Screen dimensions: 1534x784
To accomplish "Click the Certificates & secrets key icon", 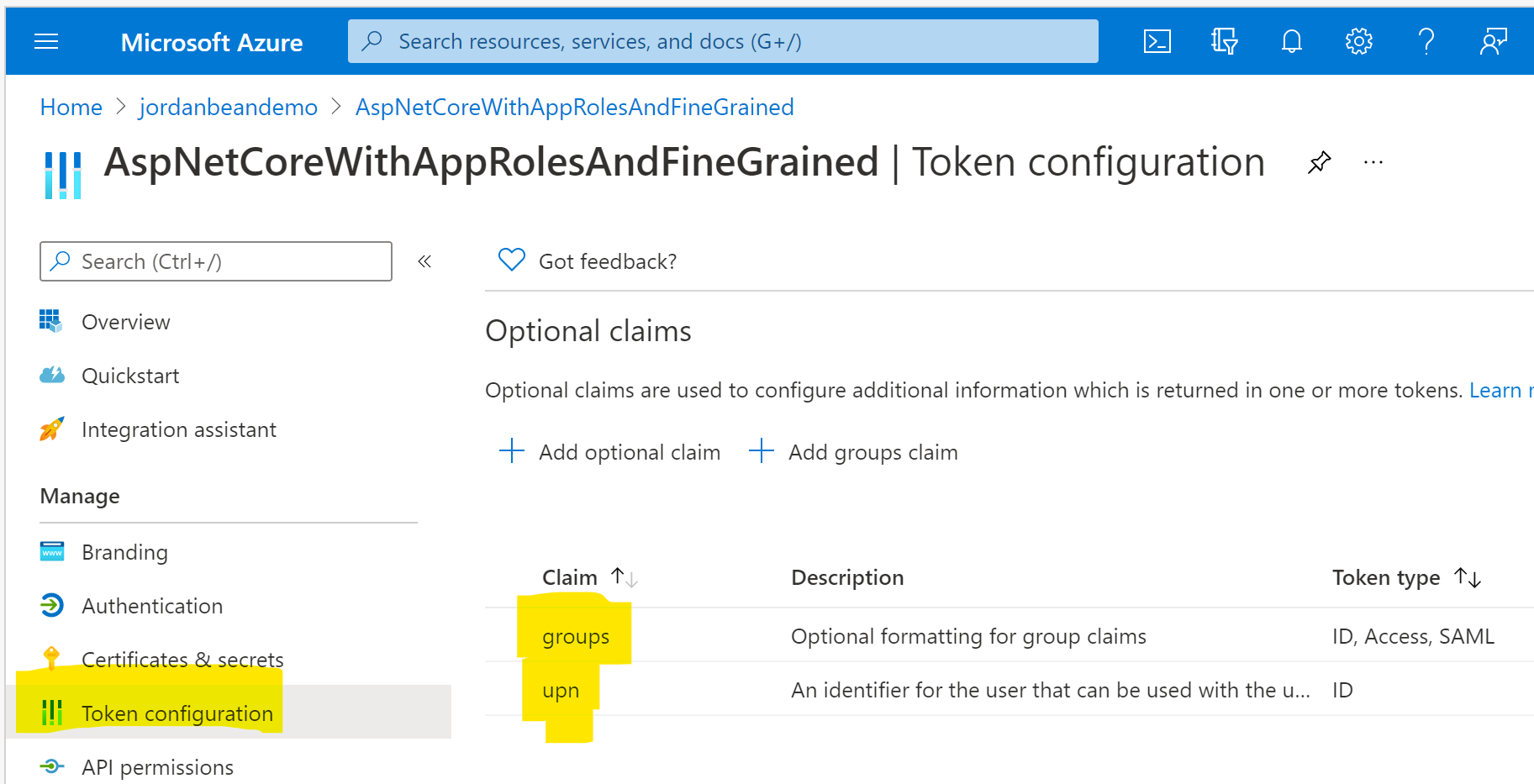I will click(52, 658).
